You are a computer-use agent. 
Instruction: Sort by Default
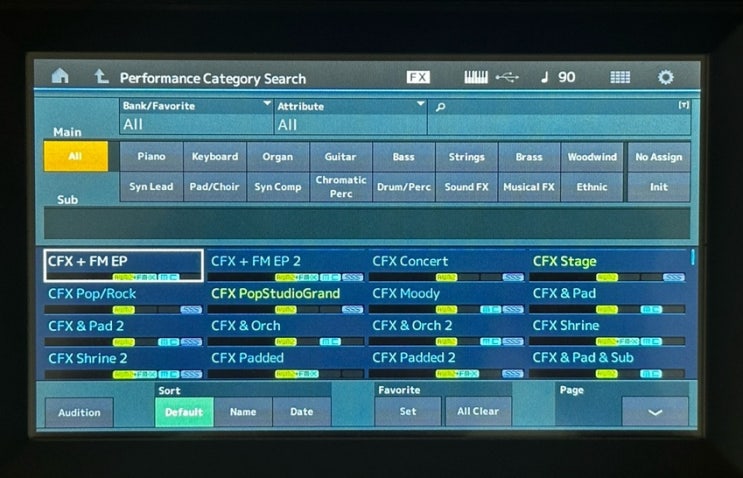coord(184,412)
